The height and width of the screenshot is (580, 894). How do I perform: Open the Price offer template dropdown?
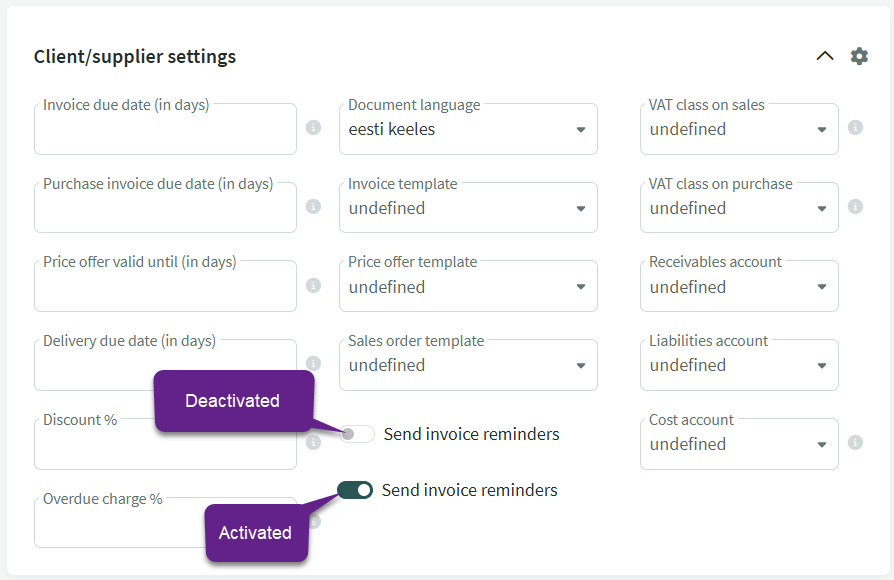coord(468,286)
